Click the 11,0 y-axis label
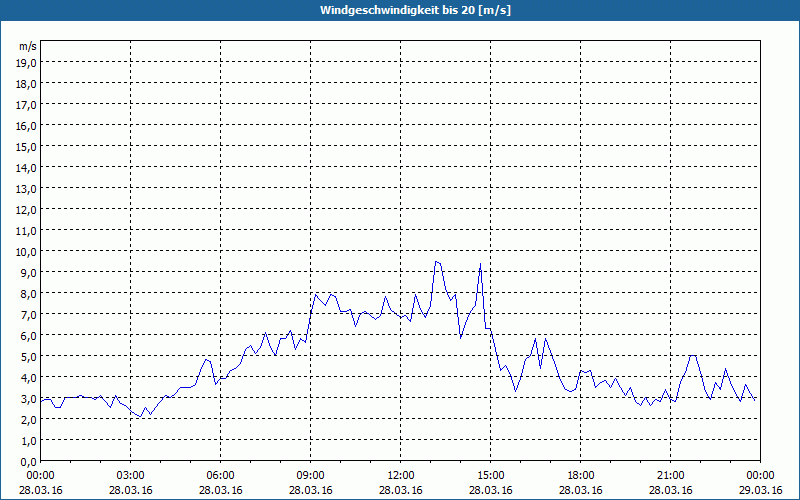 (x=27, y=231)
